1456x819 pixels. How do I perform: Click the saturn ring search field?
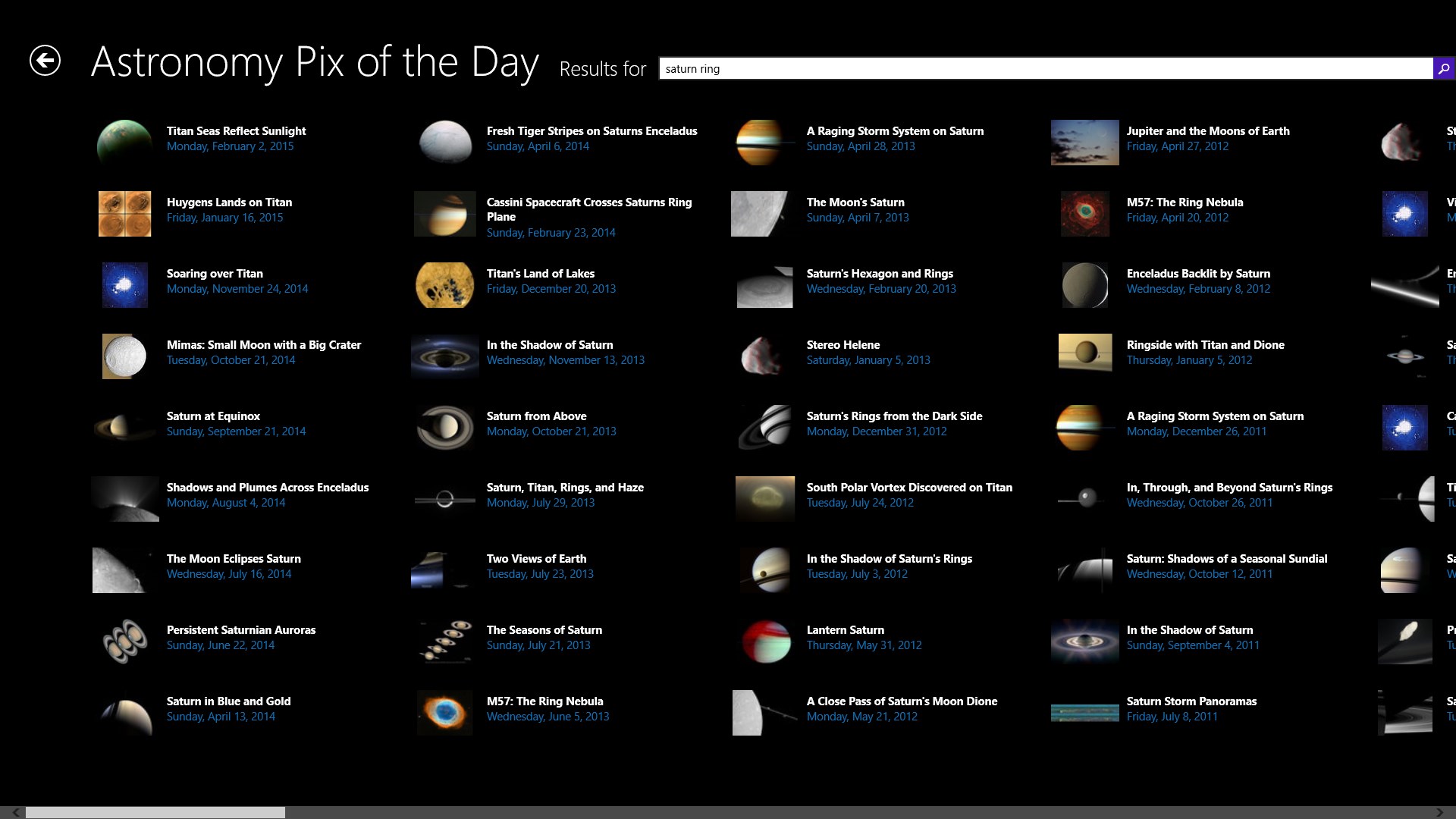1045,68
